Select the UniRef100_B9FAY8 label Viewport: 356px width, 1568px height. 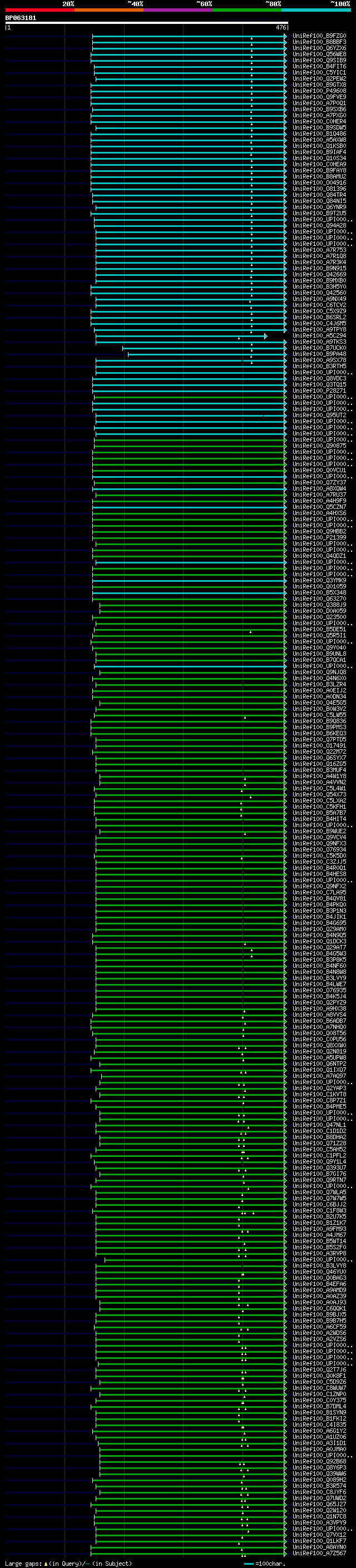pos(319,170)
